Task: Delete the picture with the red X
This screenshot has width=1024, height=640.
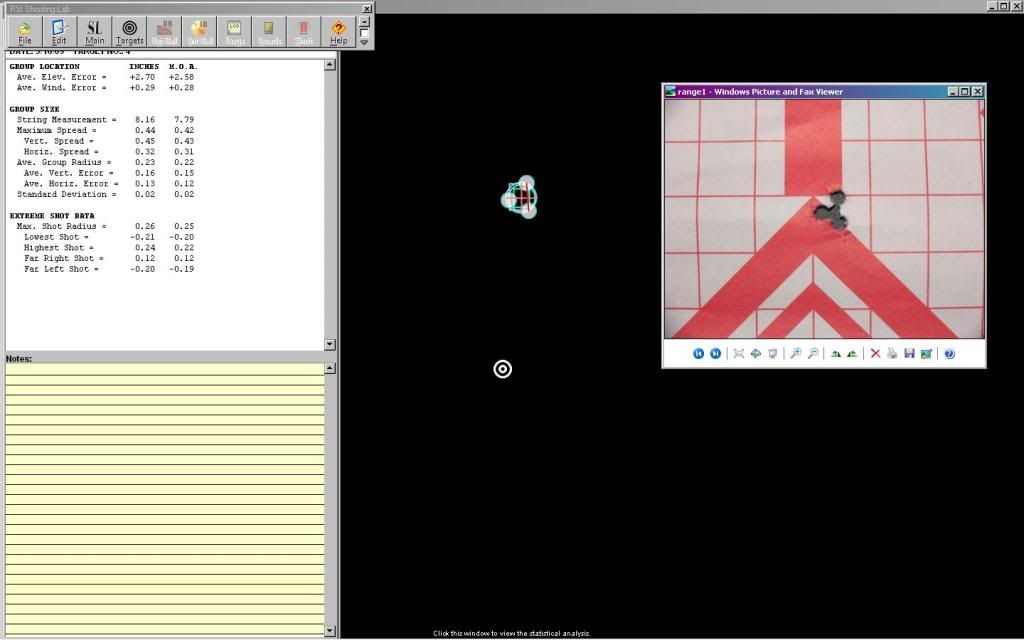Action: coord(875,354)
